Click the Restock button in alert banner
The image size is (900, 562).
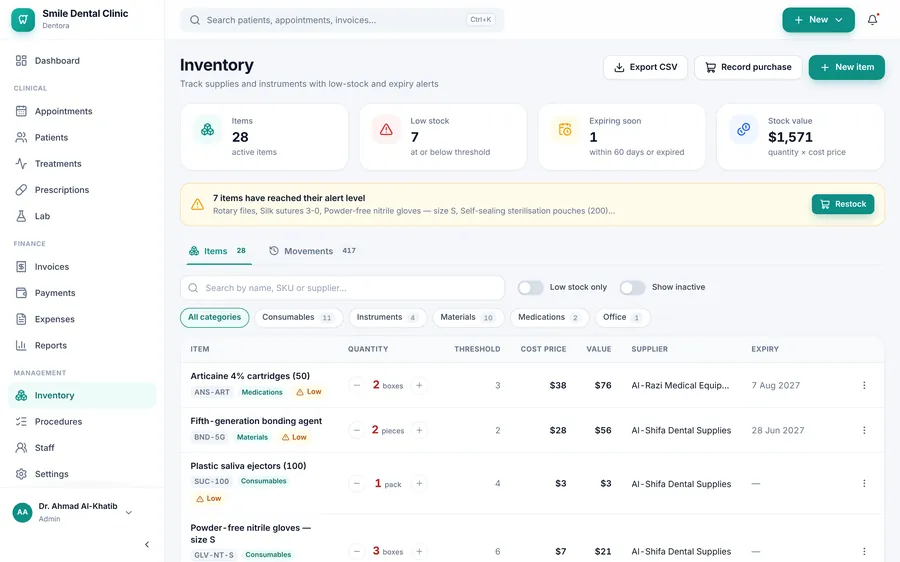pyautogui.click(x=843, y=204)
